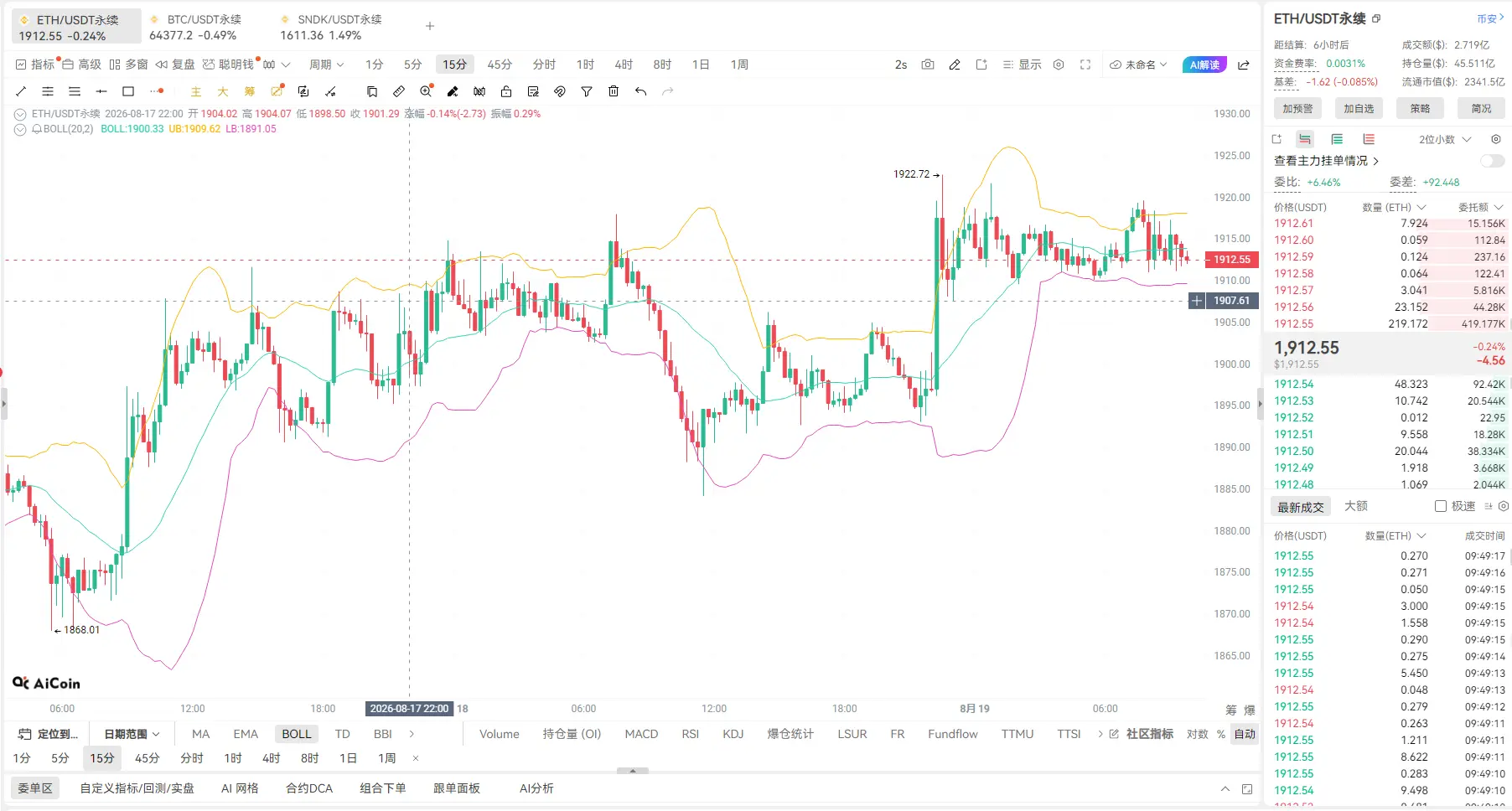Viewport: 1512px width, 811px height.
Task: Expand the chart type dropdown arrow
Action: [x=286, y=65]
